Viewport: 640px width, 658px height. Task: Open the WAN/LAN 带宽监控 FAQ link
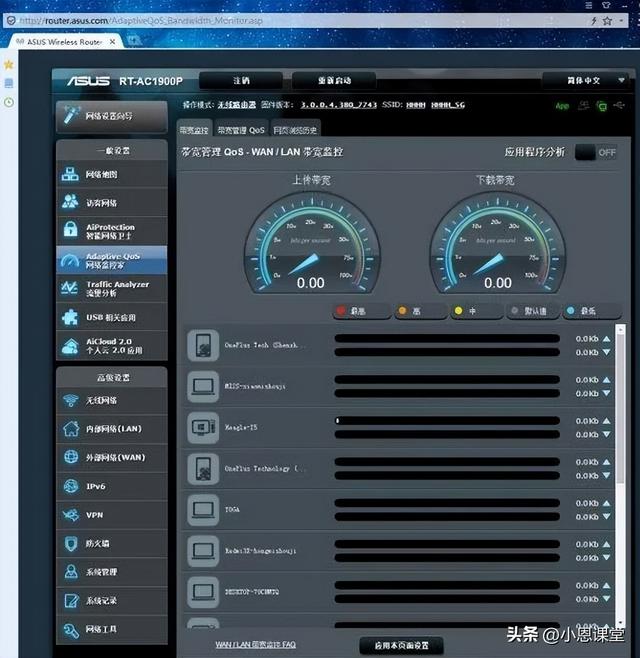click(256, 644)
